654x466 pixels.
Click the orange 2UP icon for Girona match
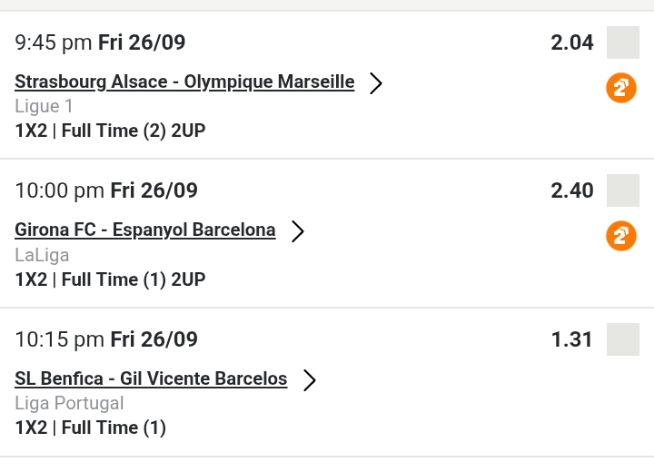click(621, 236)
